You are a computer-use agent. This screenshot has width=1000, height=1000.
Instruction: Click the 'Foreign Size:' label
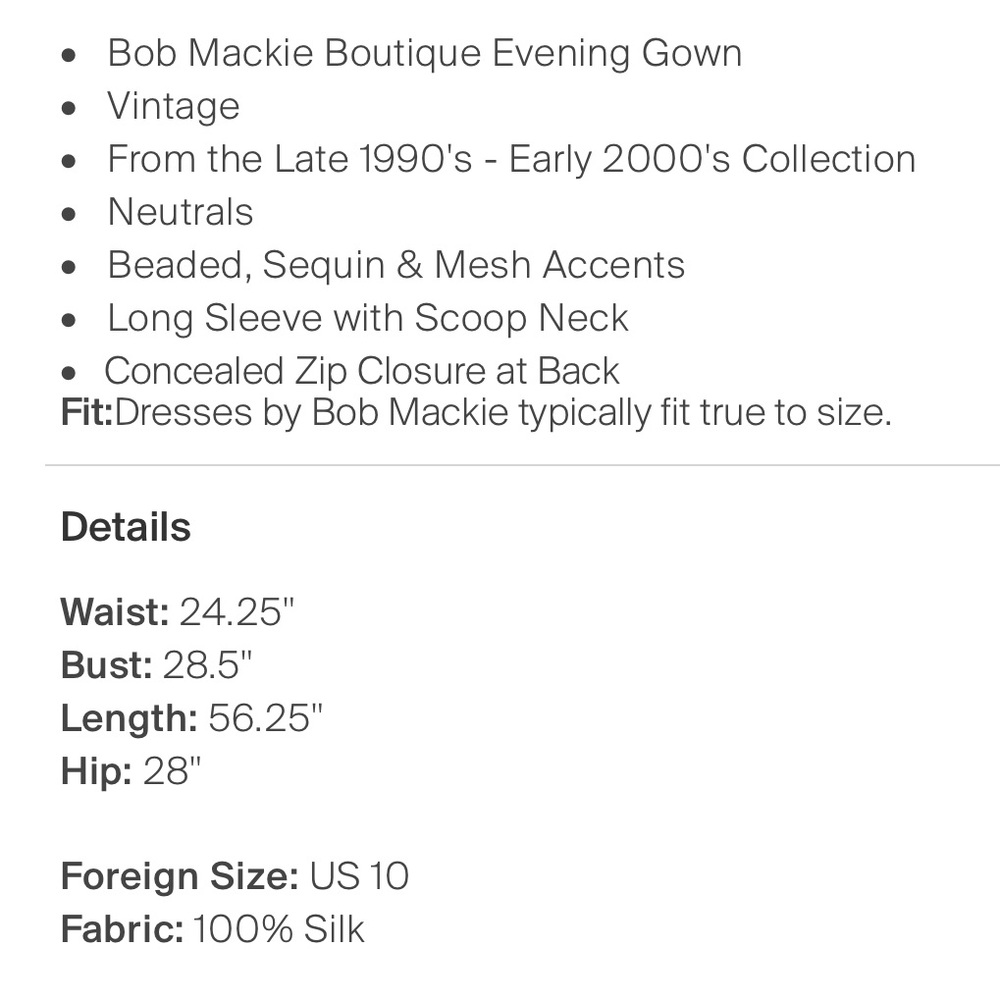click(x=180, y=876)
